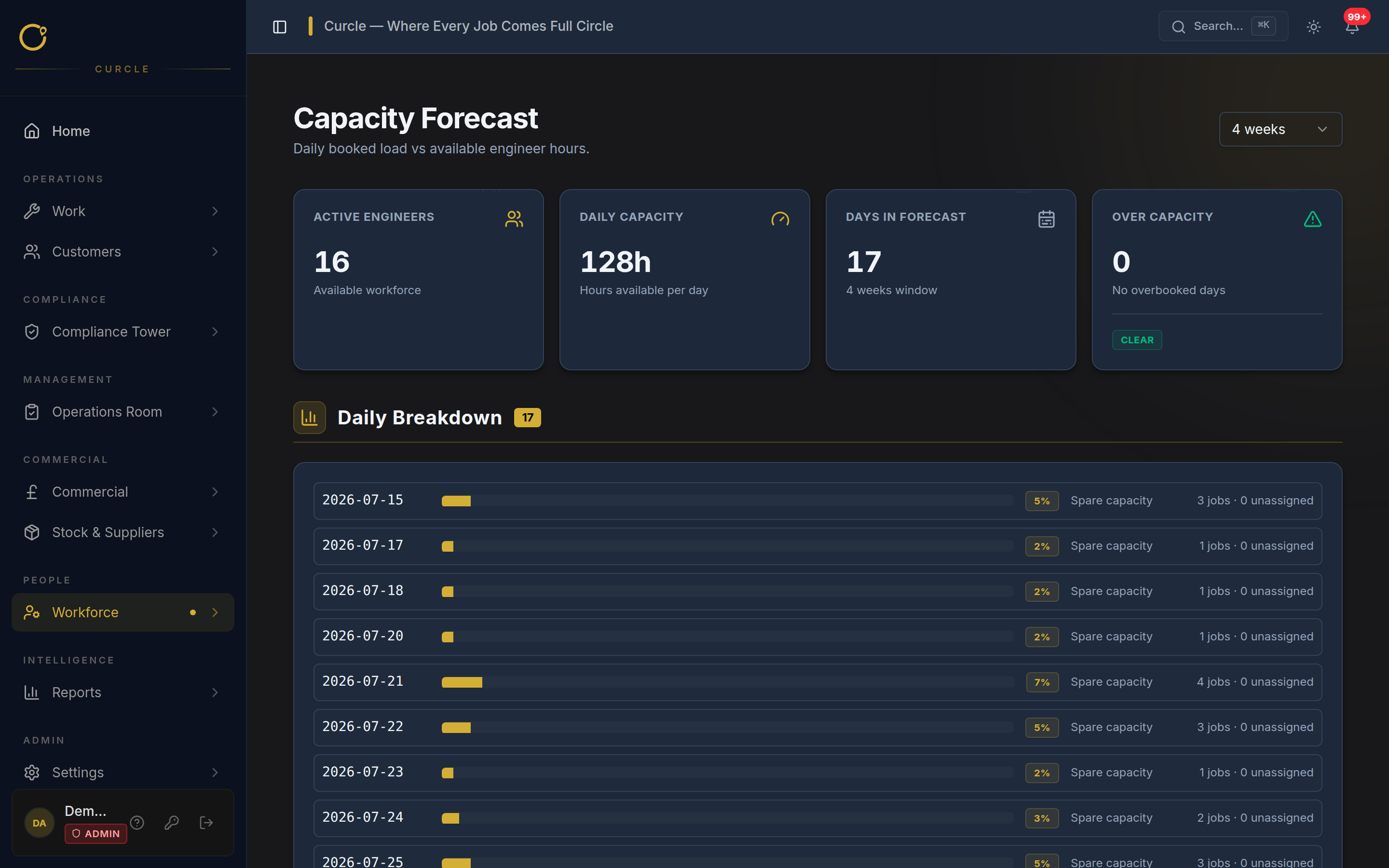This screenshot has height=868, width=1389.
Task: Click 'No overbooked days' text
Action: click(x=1169, y=290)
